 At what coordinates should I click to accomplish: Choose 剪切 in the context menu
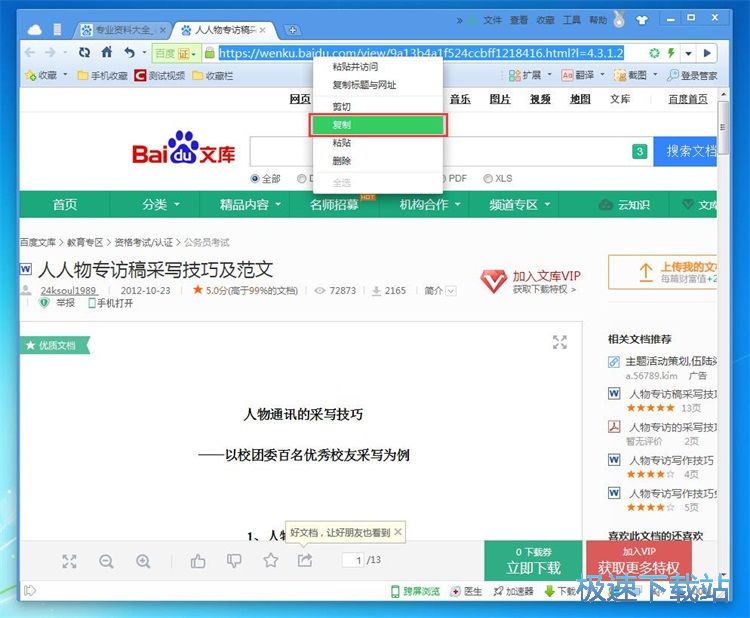coord(378,107)
